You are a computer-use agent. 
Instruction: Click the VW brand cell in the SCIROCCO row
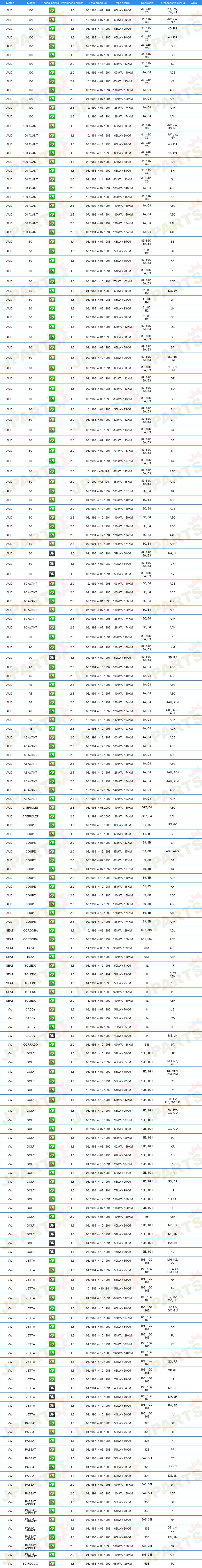[x=10, y=1563]
